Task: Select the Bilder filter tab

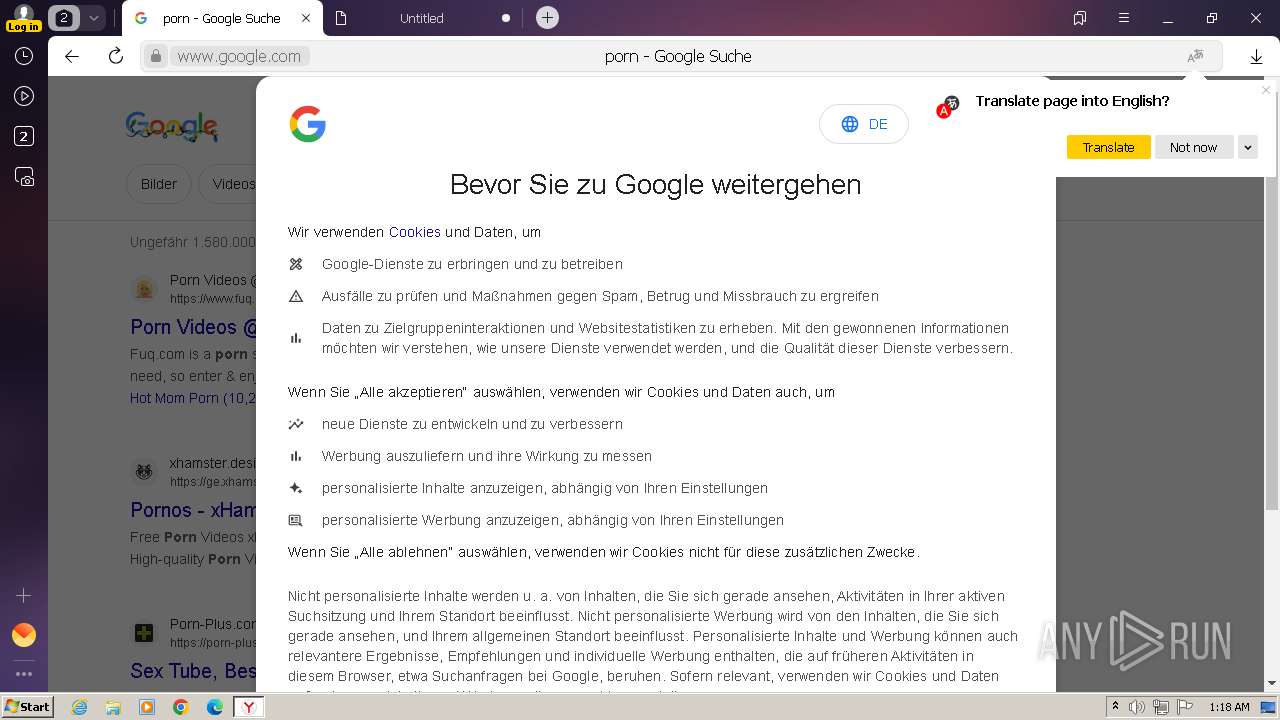Action: [x=159, y=184]
